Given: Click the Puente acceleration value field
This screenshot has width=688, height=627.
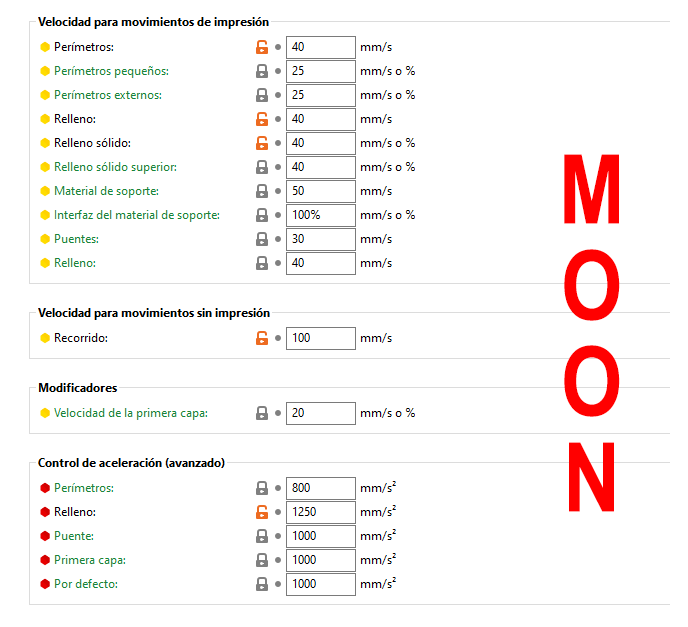Looking at the screenshot, I should pos(320,536).
